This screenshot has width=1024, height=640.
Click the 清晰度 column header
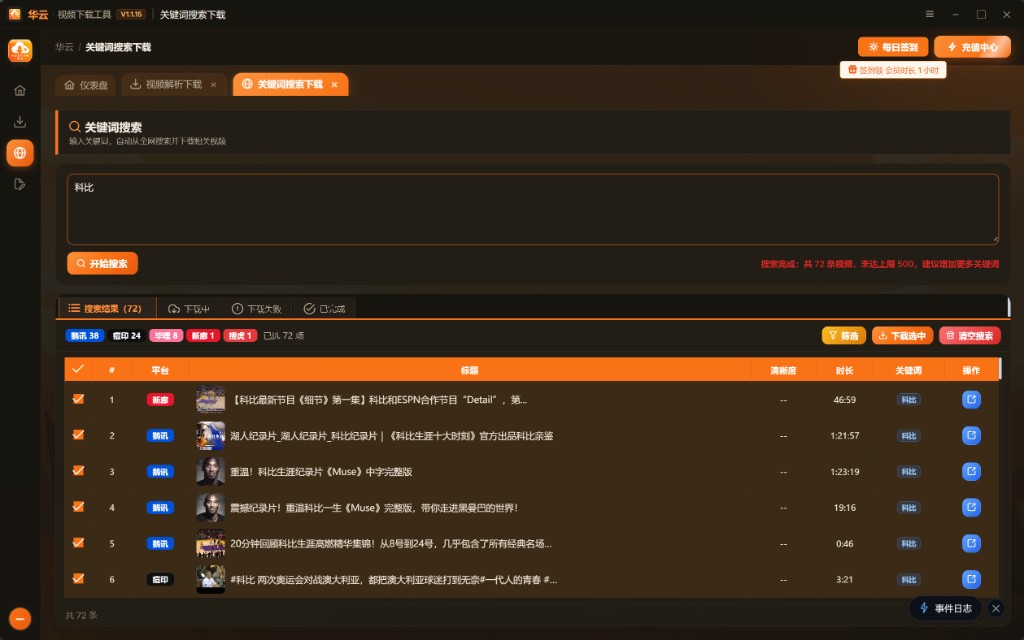(x=783, y=370)
